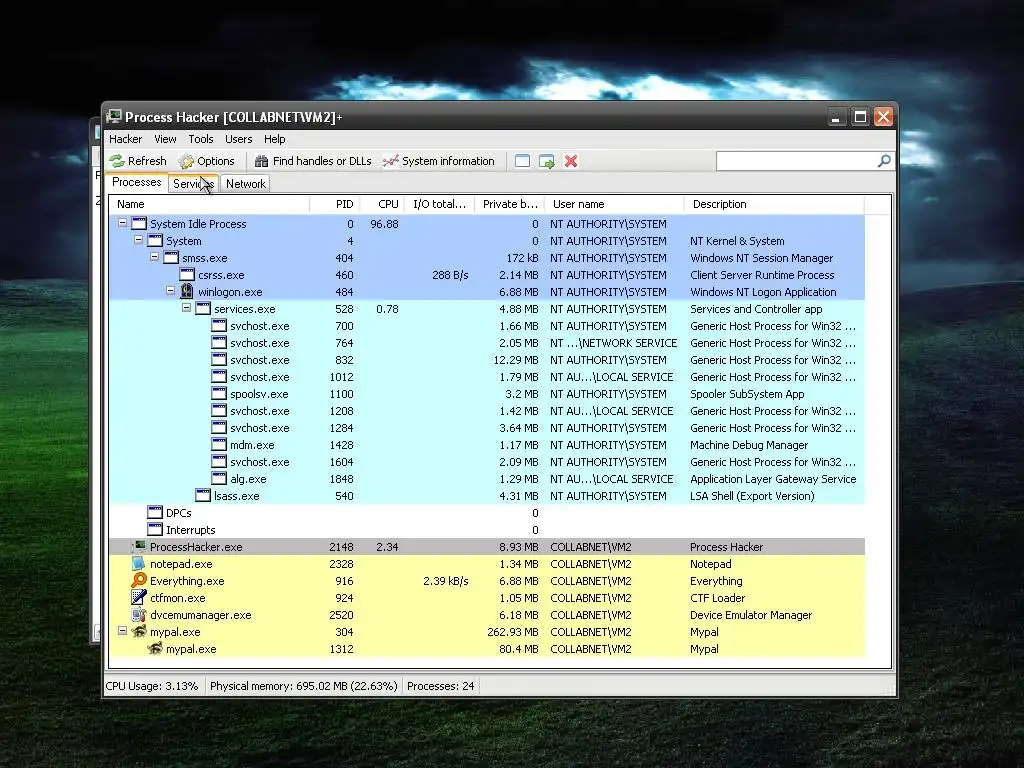Switch to the Network tab

coord(246,184)
